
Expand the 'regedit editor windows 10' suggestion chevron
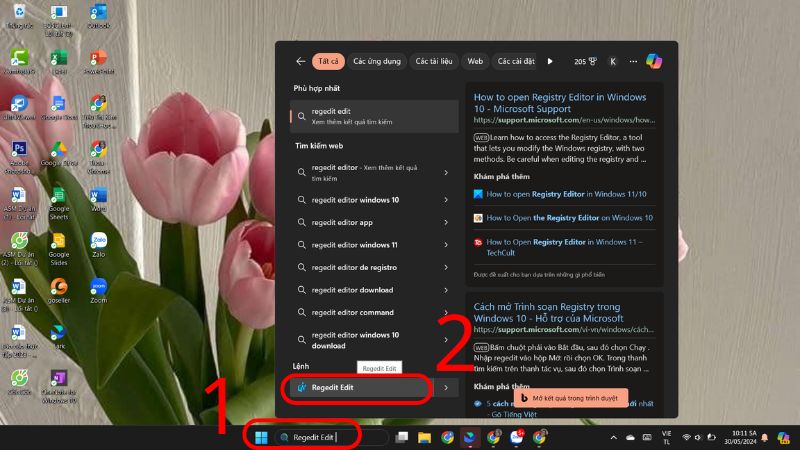tap(446, 200)
